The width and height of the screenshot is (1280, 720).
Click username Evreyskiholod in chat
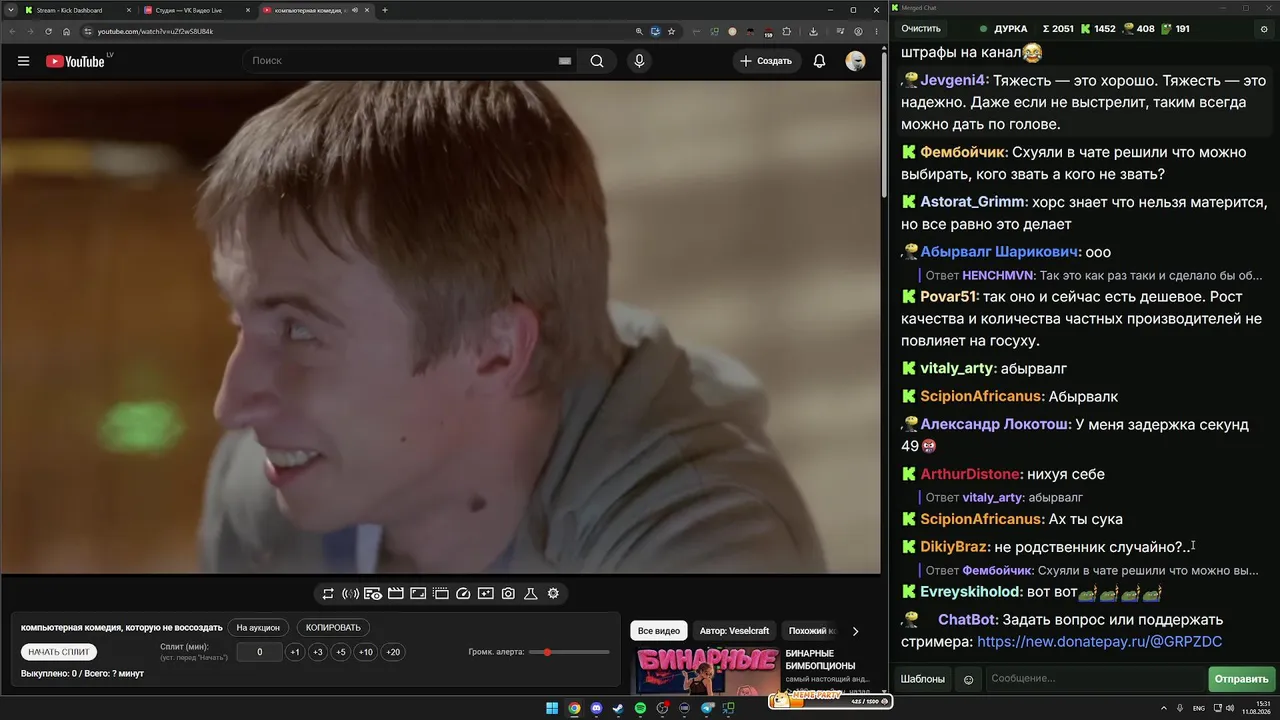[x=970, y=592]
